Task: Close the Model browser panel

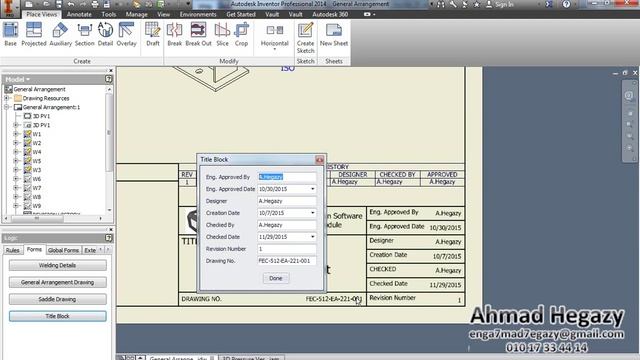Action: 111,71
